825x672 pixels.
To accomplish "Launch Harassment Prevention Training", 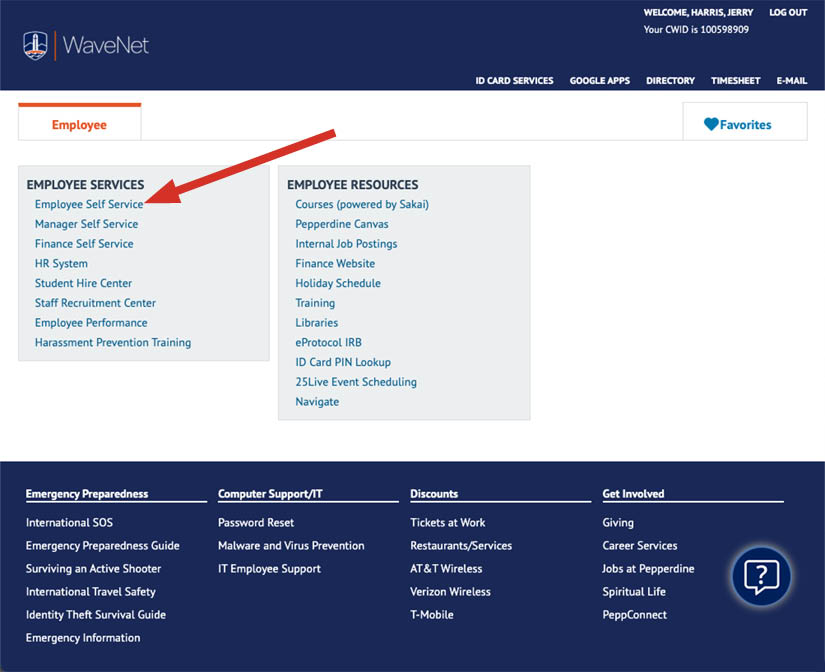I will tap(113, 342).
